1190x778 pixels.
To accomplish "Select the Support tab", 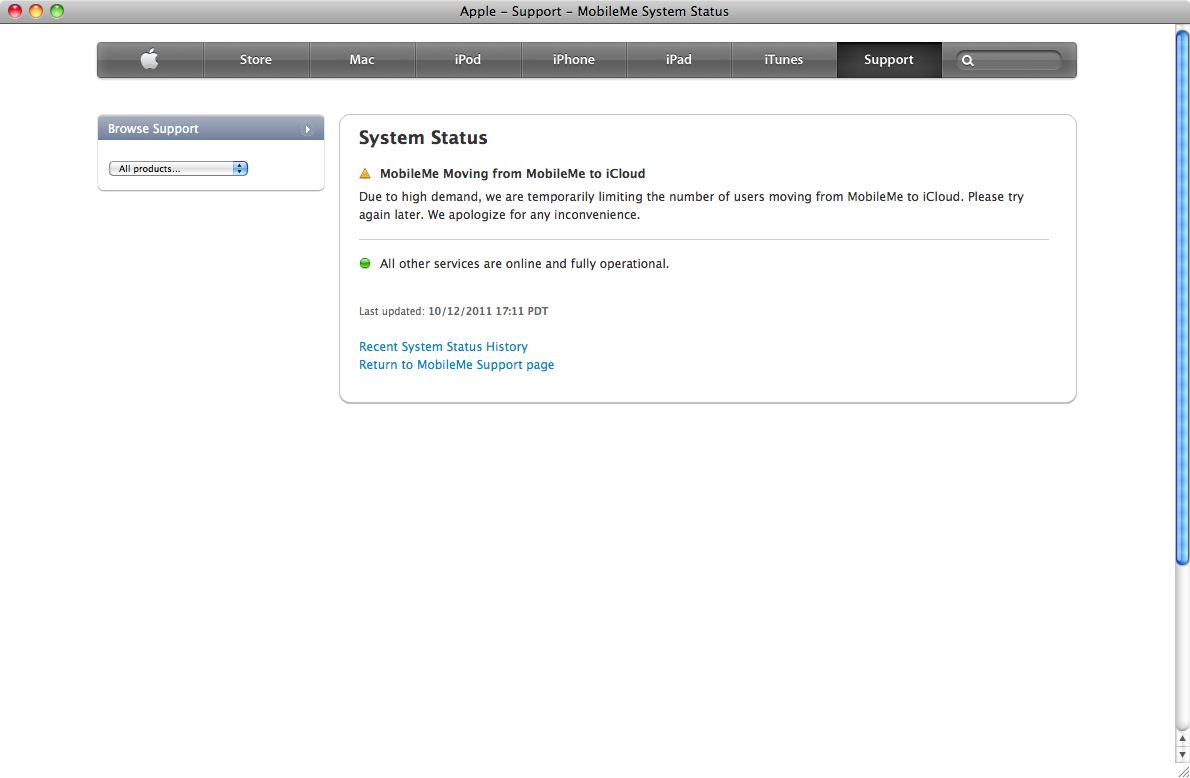I will [889, 60].
